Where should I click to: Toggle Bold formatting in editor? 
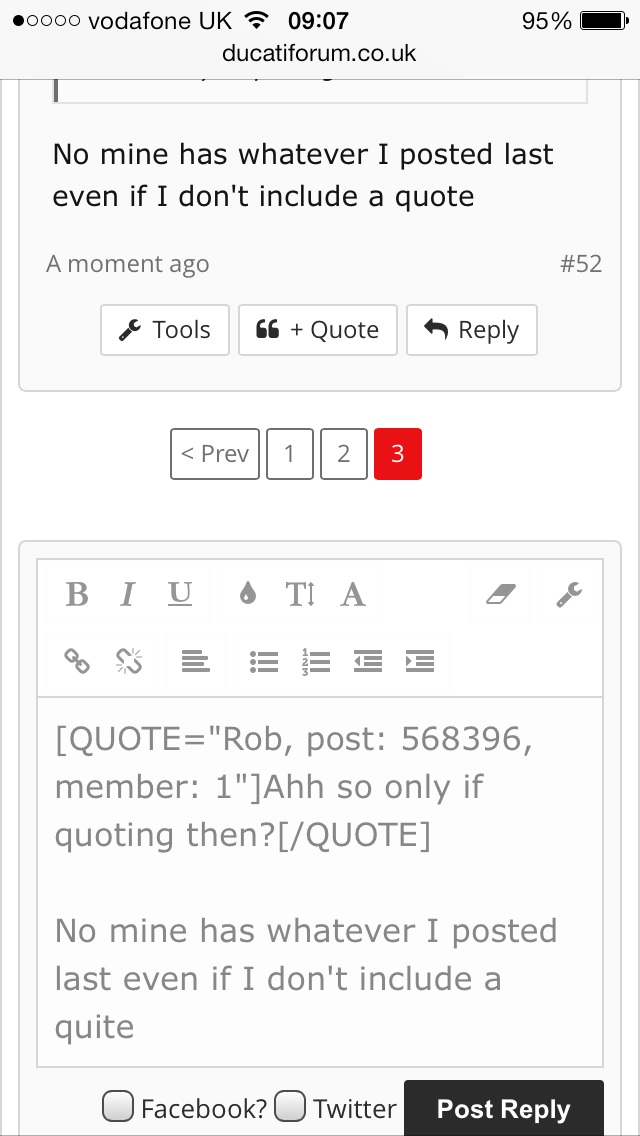point(77,595)
